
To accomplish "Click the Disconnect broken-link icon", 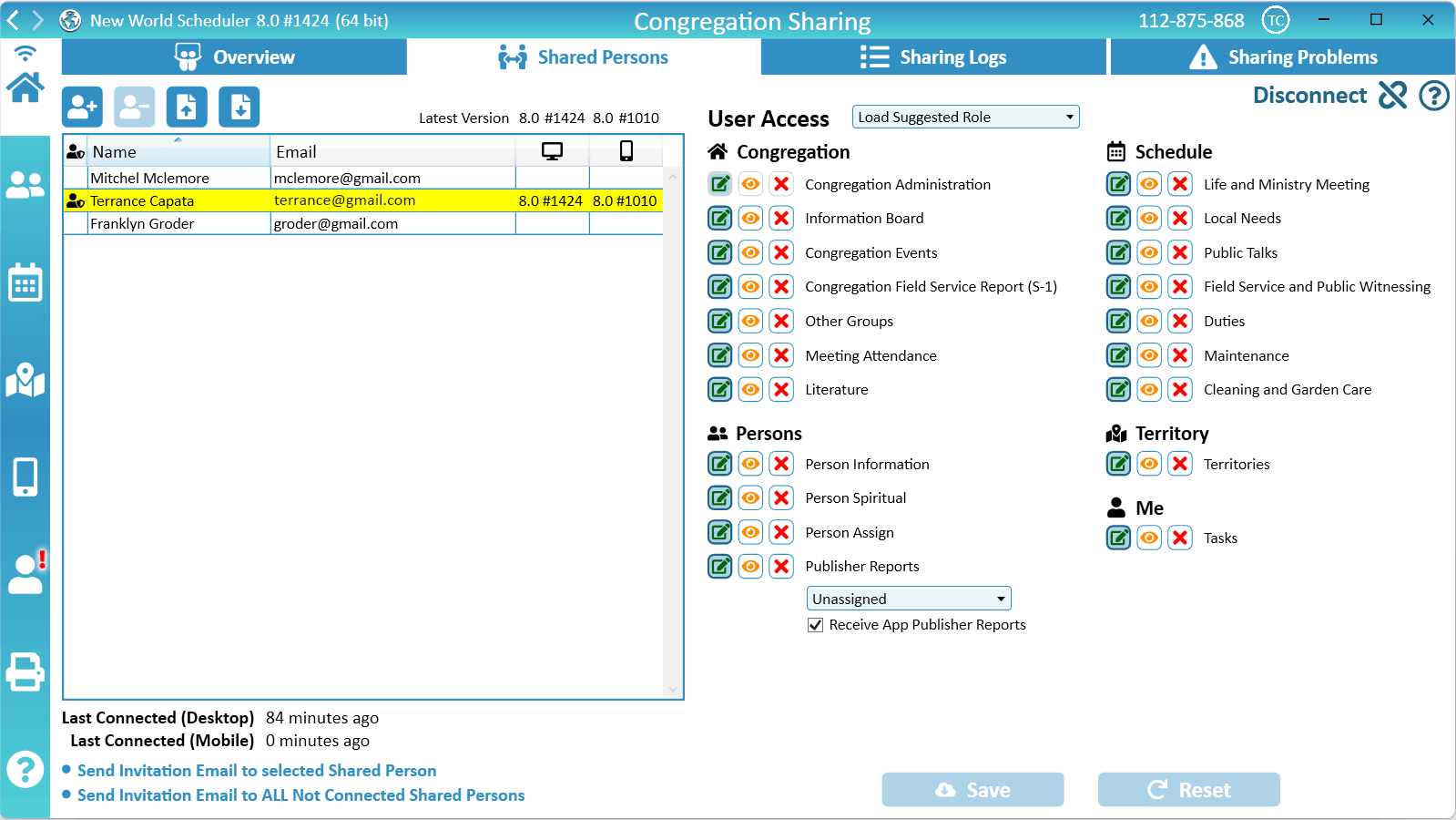I will pyautogui.click(x=1392, y=95).
